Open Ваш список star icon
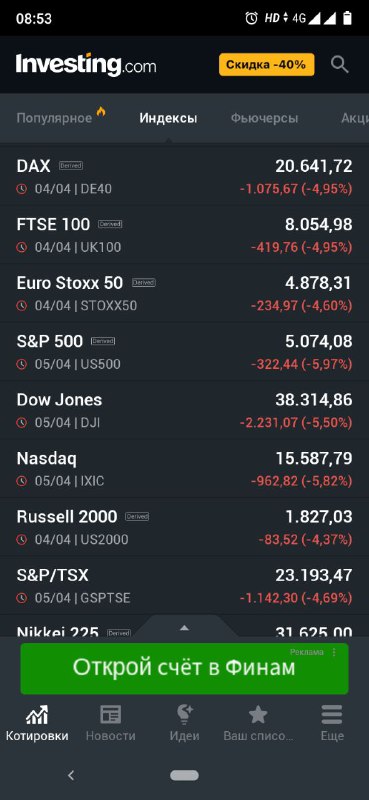Image resolution: width=369 pixels, height=800 pixels. click(x=258, y=715)
